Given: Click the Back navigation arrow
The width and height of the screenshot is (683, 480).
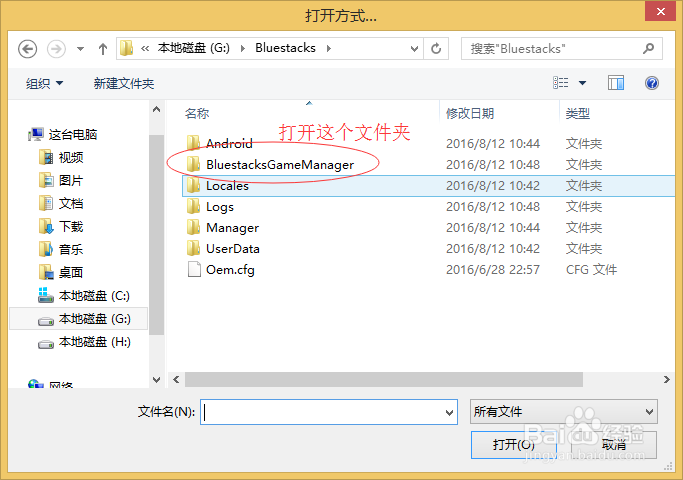Looking at the screenshot, I should [x=27, y=49].
